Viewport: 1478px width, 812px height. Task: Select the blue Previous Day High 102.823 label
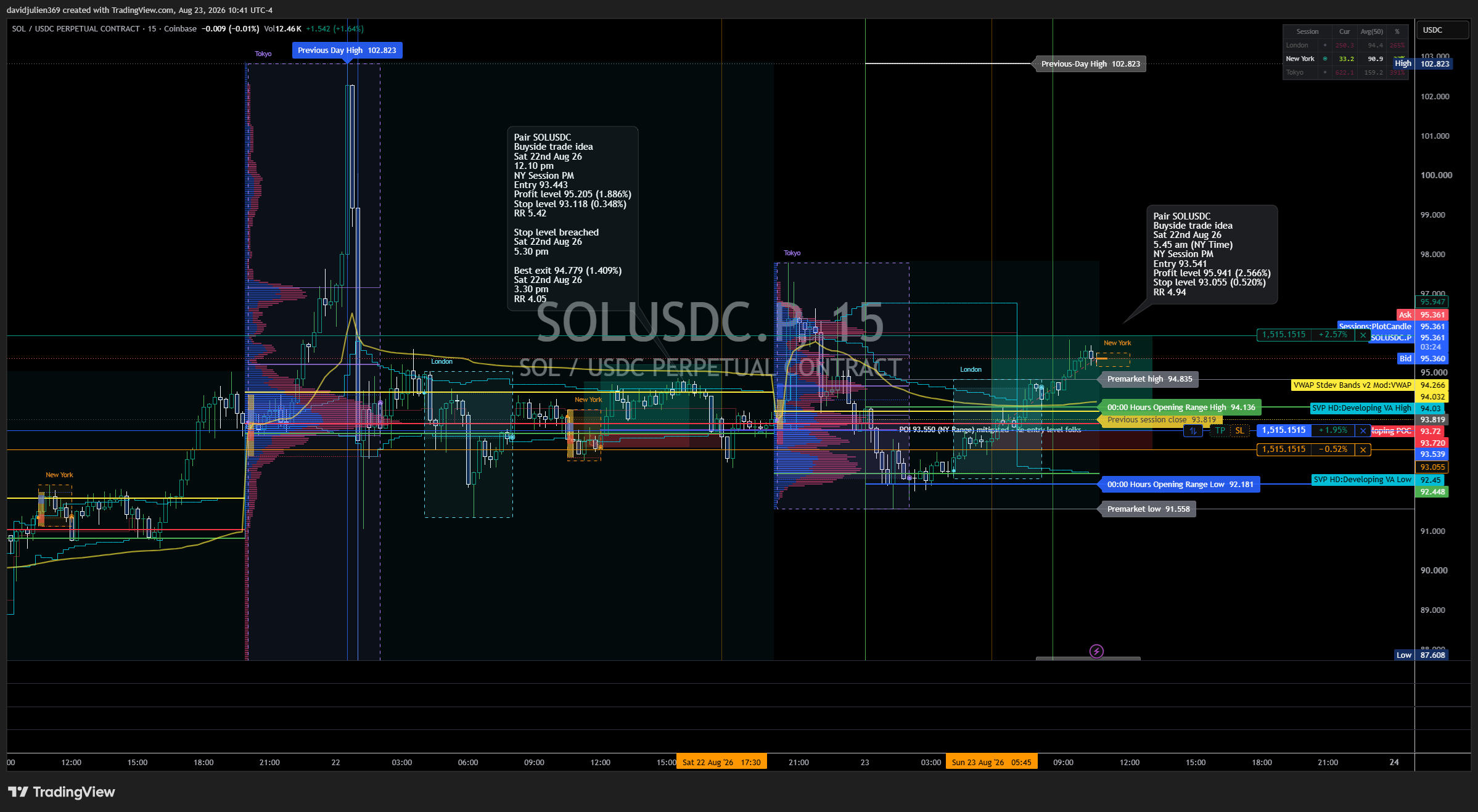pos(347,51)
